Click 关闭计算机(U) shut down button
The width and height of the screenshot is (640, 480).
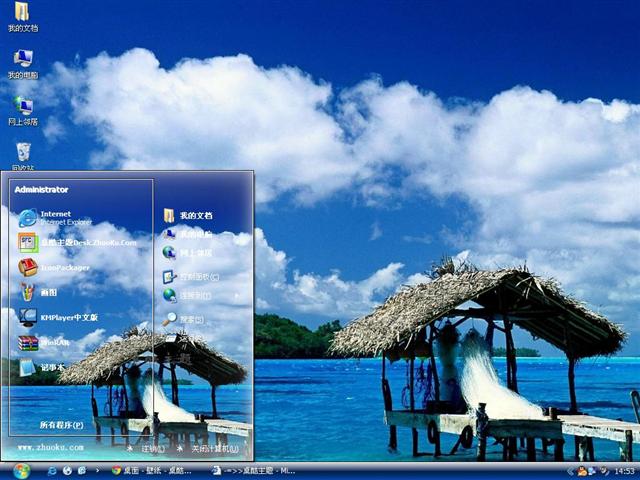208,449
